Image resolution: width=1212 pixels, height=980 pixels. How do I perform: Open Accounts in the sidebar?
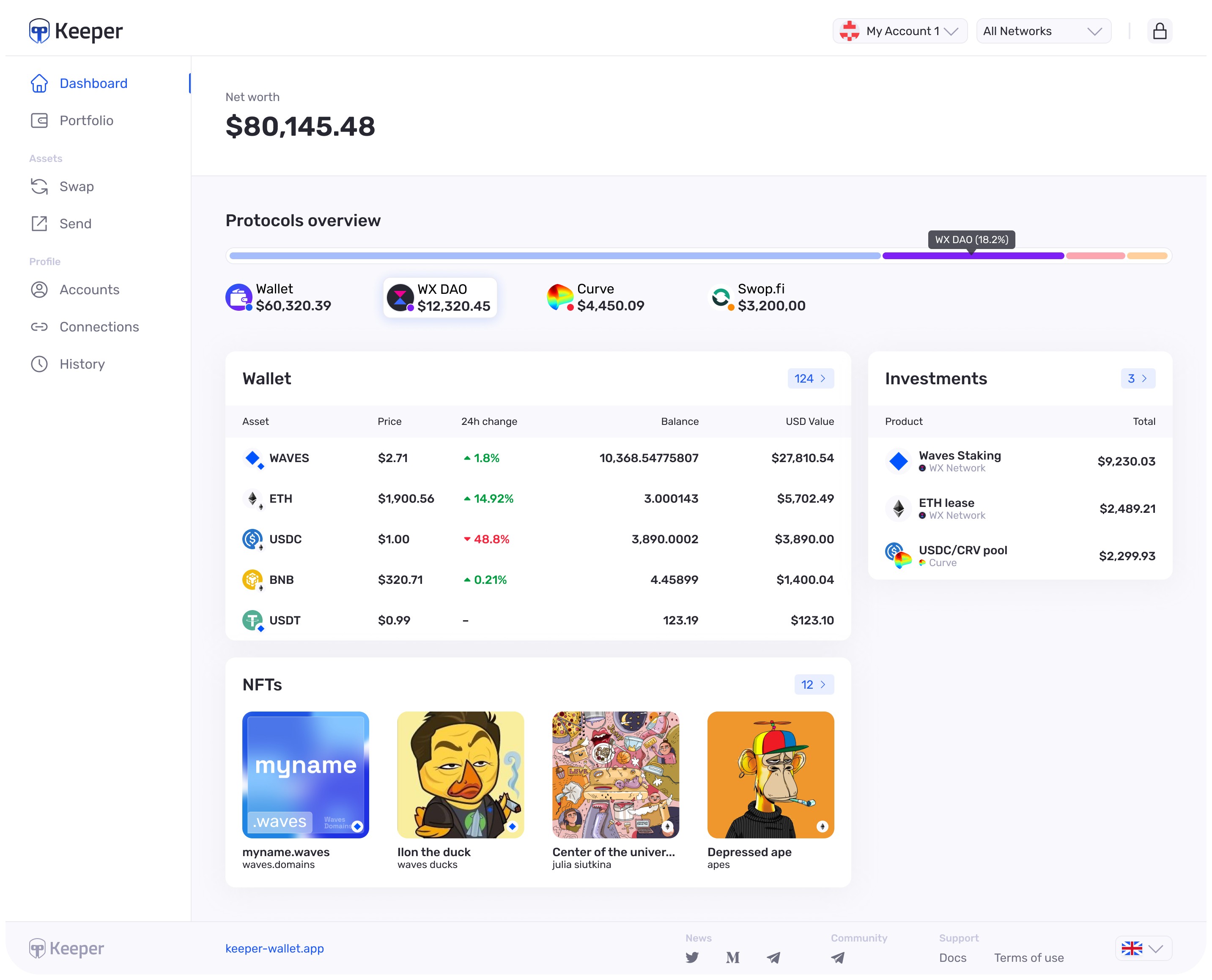[x=89, y=290]
